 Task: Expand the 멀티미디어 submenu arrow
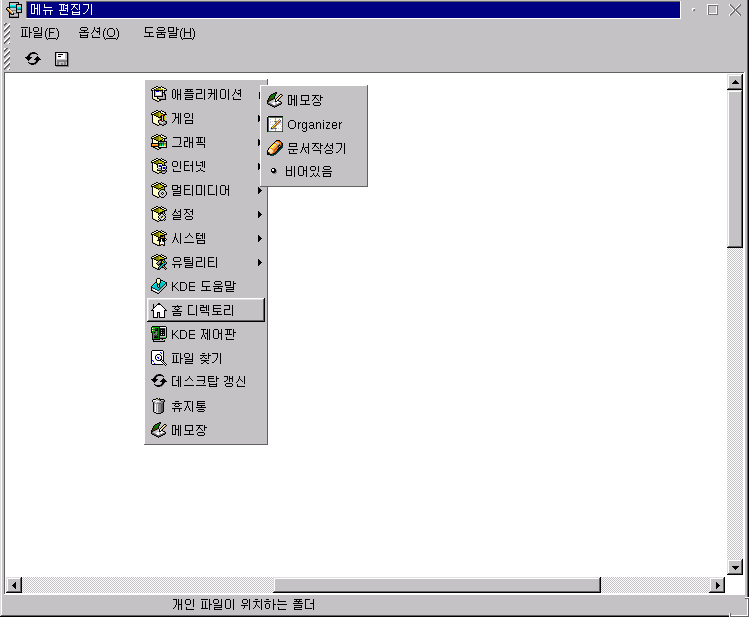tap(259, 191)
